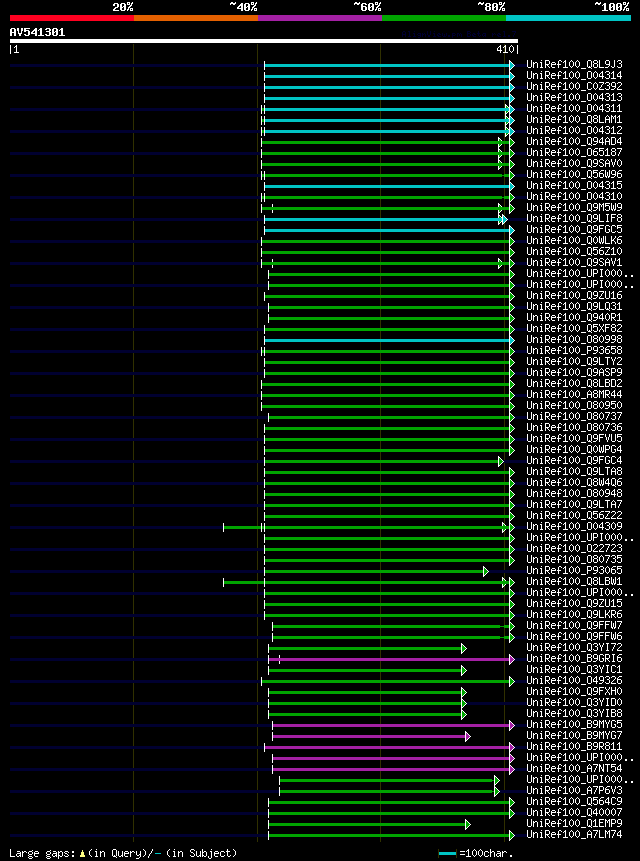Select the UniRef100_O80998 label
Screen dimensions: 640x861
[574, 339]
